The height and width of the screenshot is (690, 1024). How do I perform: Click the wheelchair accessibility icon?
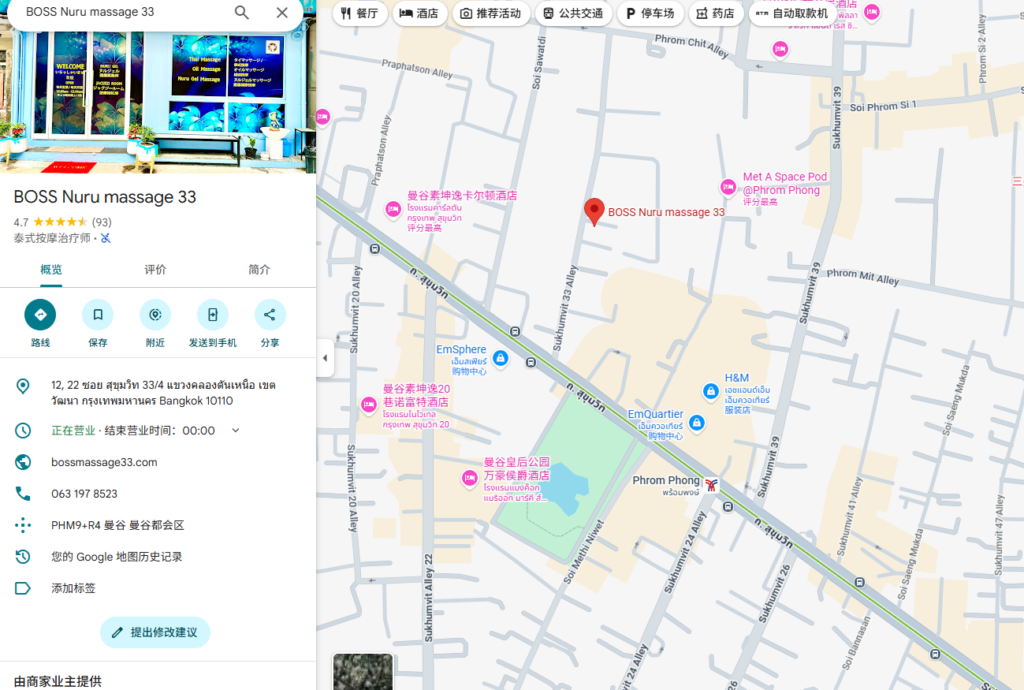106,238
